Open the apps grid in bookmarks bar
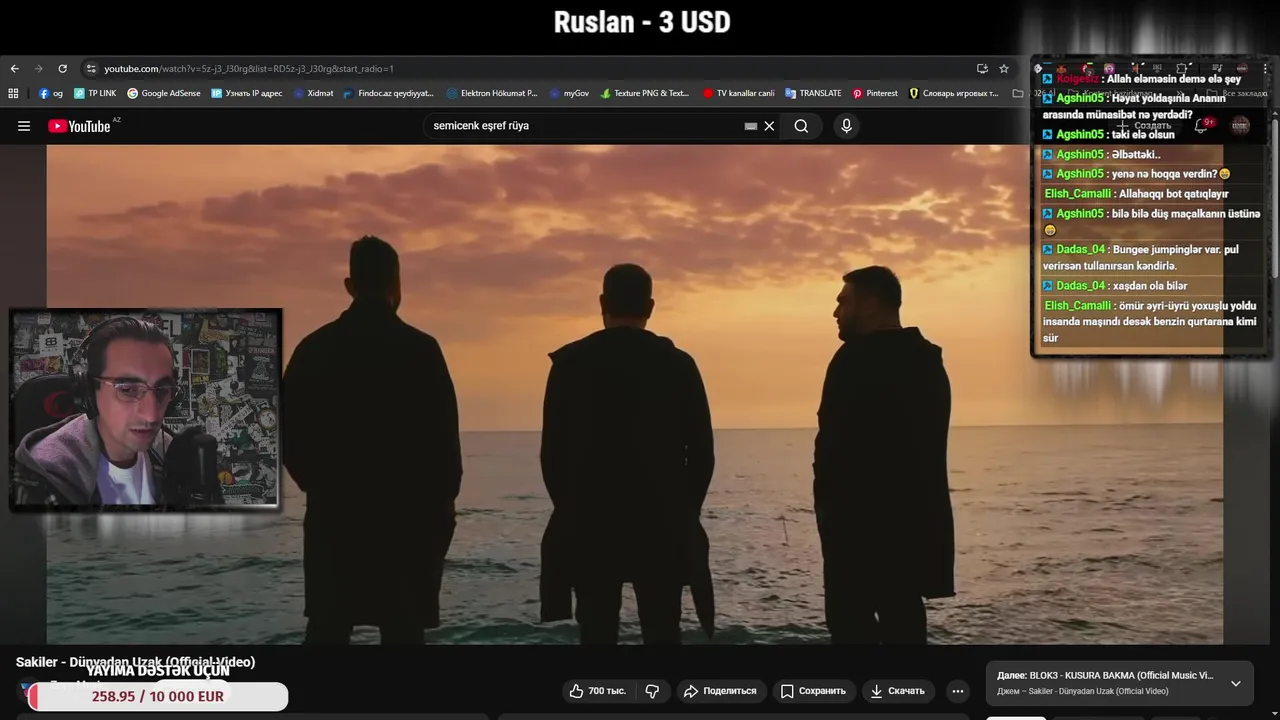This screenshot has height=720, width=1280. pyautogui.click(x=13, y=93)
